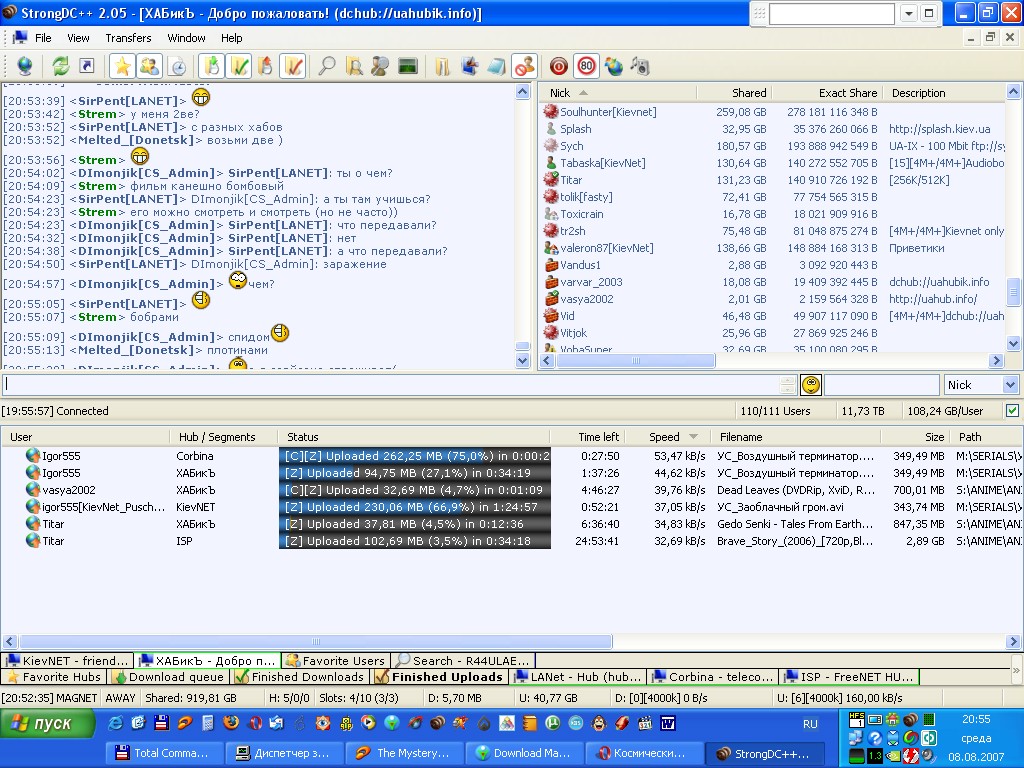Open the Help menu
Image resolution: width=1024 pixels, height=768 pixels.
(231, 38)
